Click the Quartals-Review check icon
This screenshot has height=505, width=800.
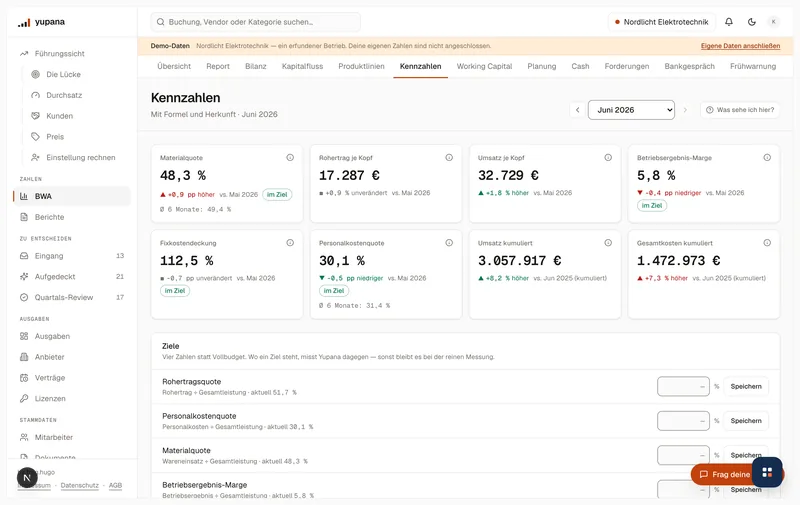[x=24, y=297]
